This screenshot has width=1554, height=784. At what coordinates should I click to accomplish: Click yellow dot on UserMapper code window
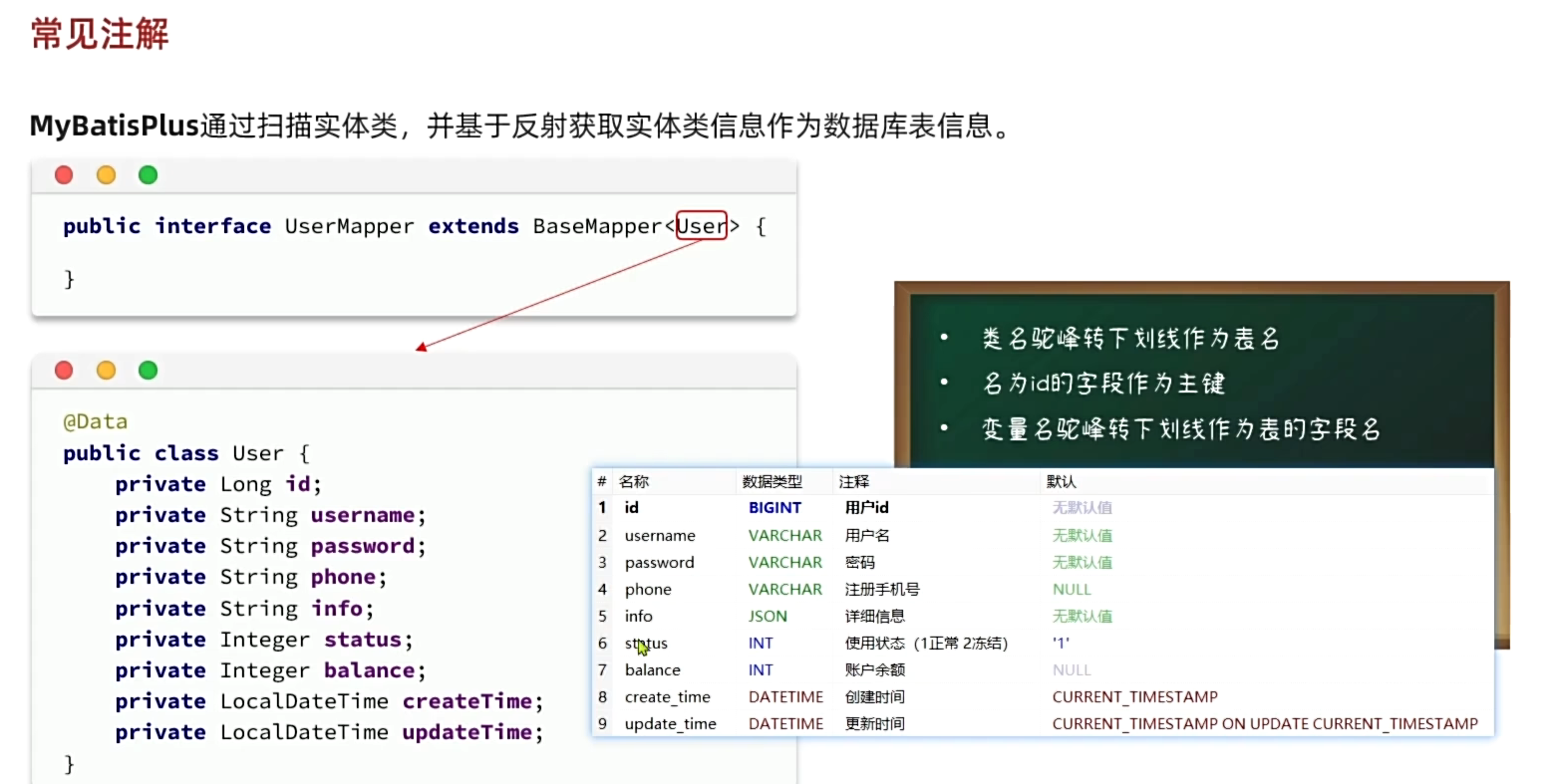(x=106, y=175)
